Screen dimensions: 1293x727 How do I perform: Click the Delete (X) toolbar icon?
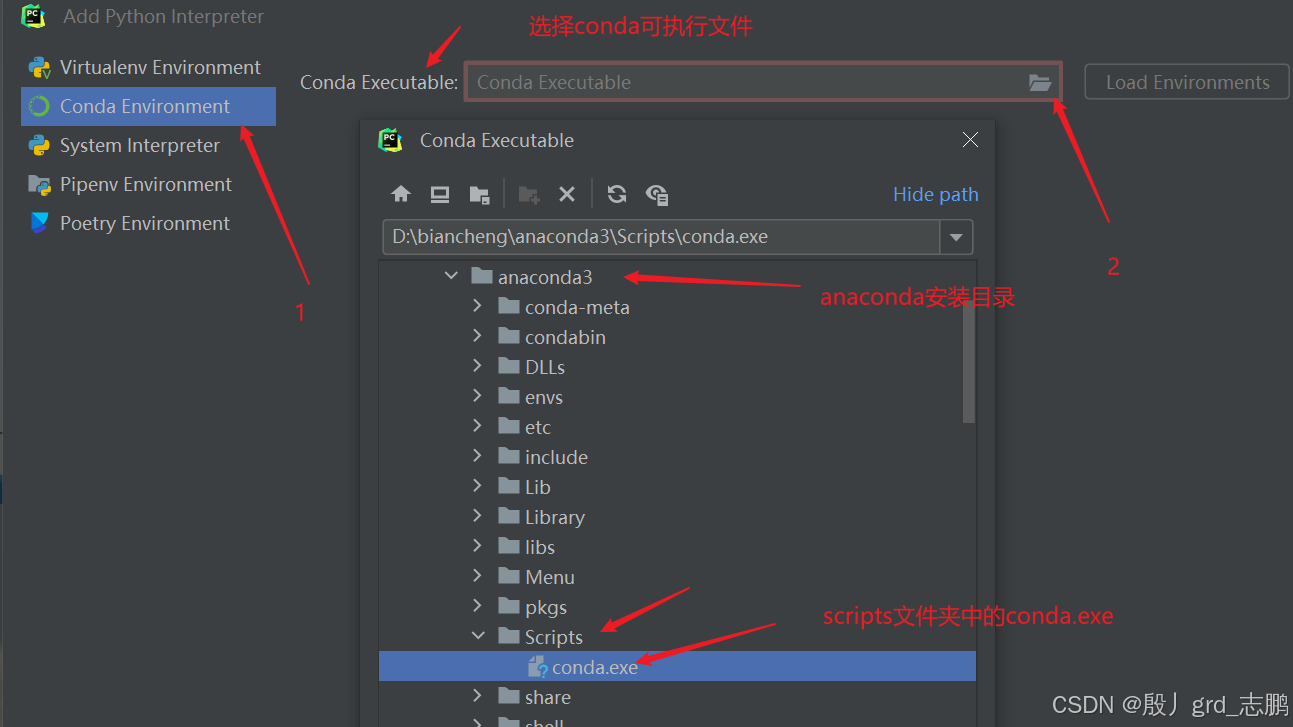pyautogui.click(x=567, y=194)
